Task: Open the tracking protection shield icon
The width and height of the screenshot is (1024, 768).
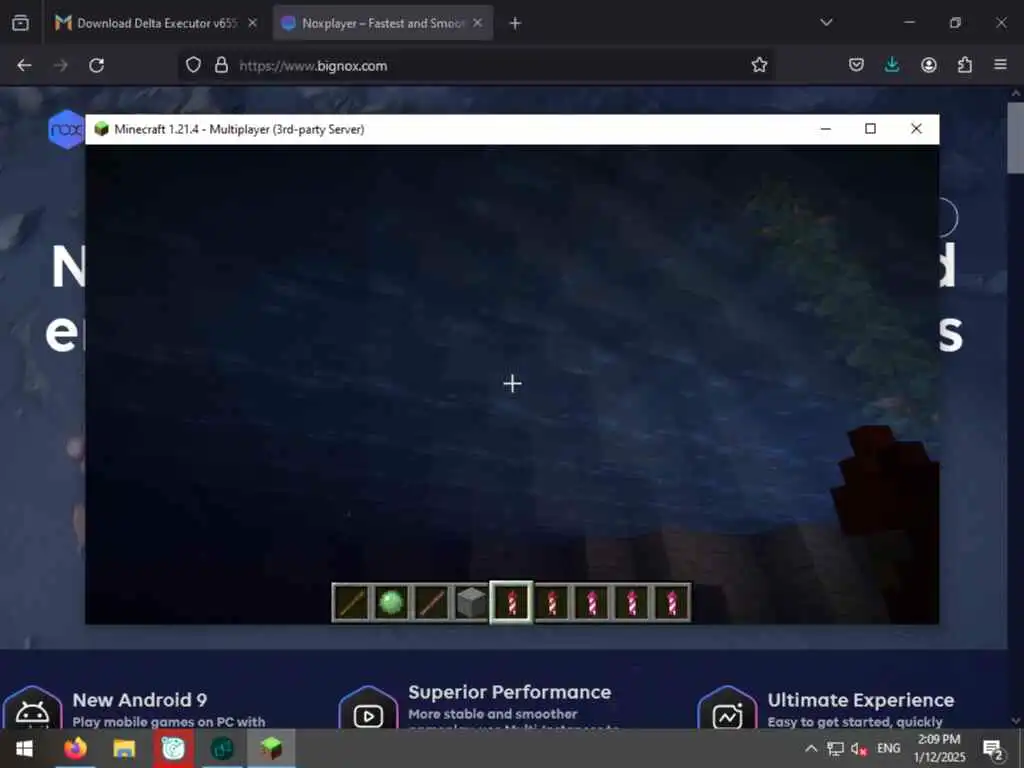Action: click(193, 65)
